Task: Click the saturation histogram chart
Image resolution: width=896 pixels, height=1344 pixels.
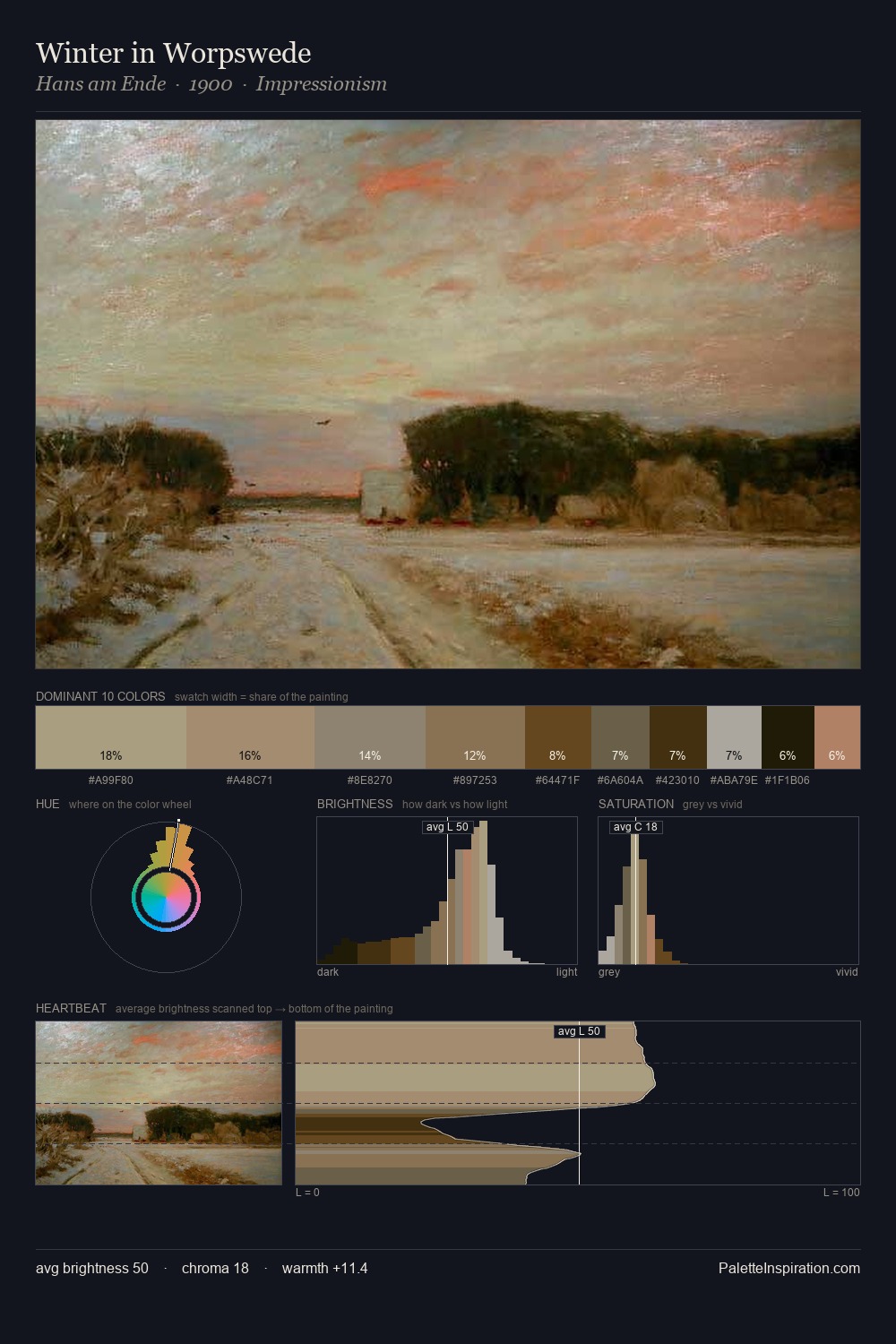Action: pos(728,891)
